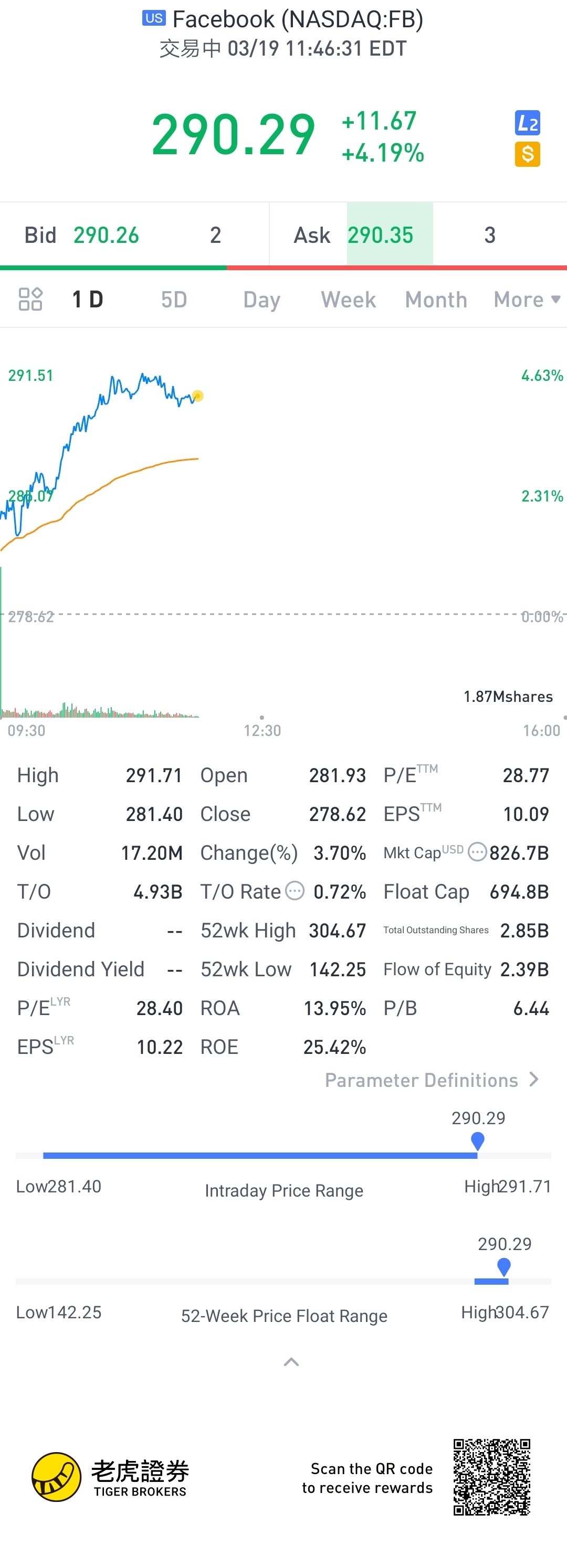Switch to the 5D chart tab
Viewport: 567px width, 1568px height.
(174, 300)
